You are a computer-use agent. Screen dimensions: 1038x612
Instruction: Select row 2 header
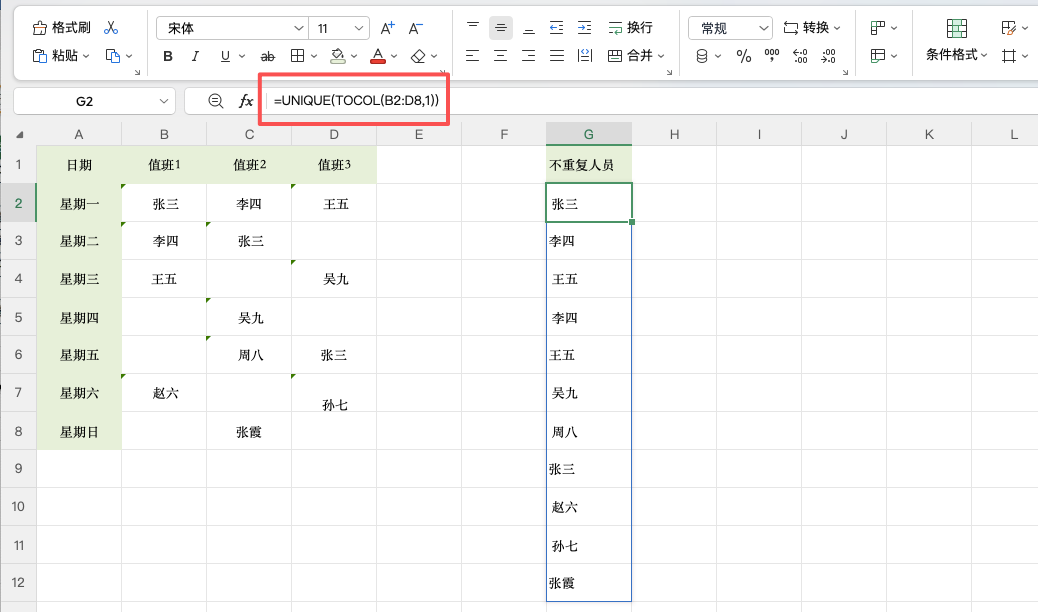[x=19, y=203]
